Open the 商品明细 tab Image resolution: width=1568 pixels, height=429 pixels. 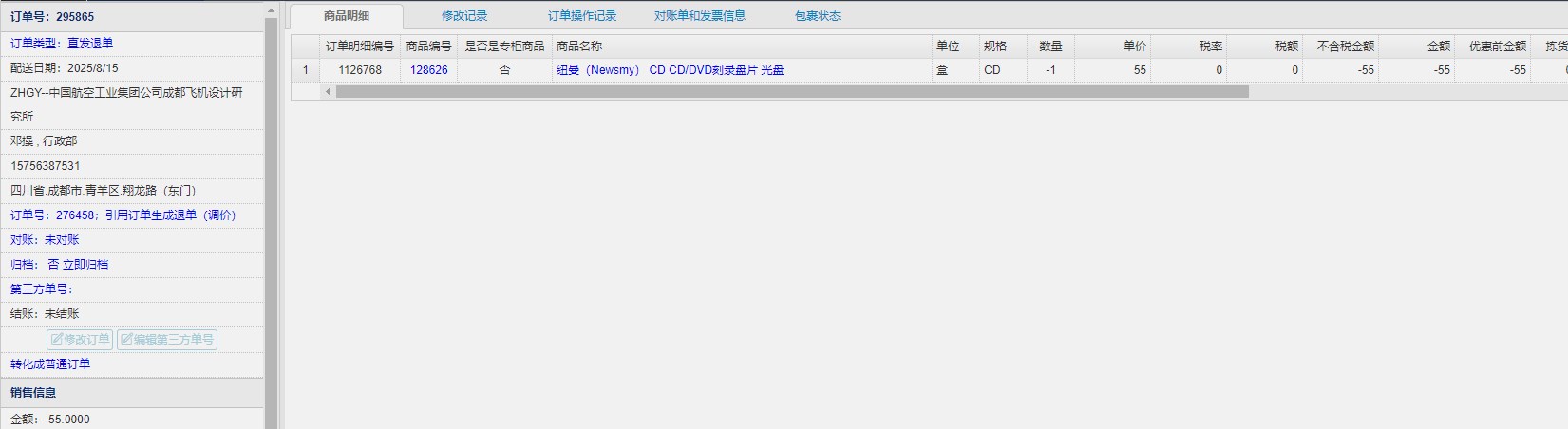(347, 16)
